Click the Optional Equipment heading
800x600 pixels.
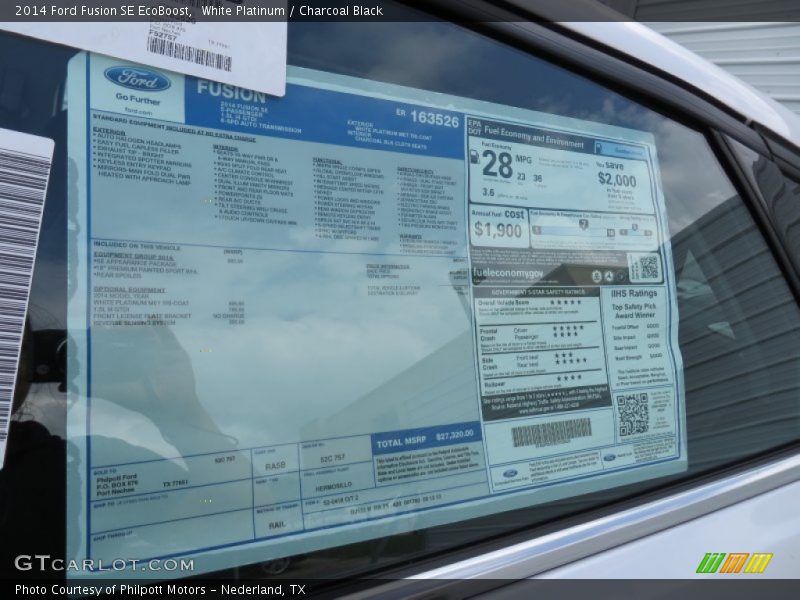click(129, 289)
